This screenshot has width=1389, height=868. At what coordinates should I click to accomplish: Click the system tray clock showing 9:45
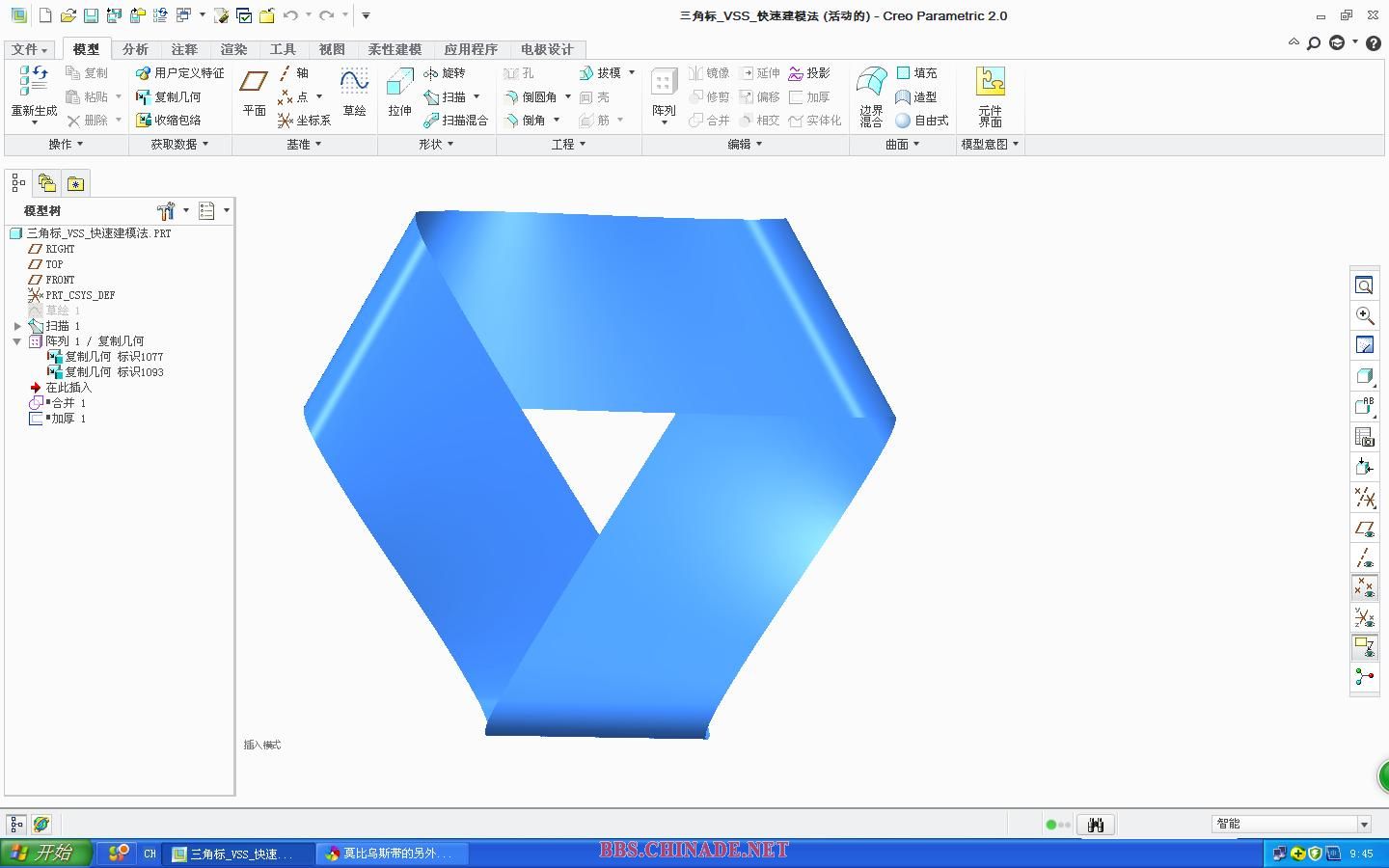coord(1361,854)
